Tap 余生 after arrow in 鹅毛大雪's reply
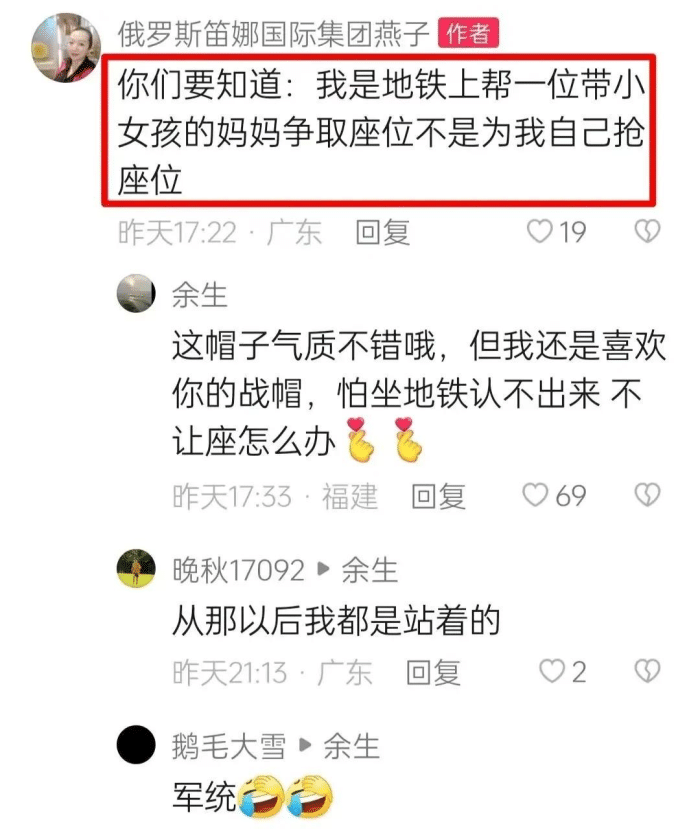 coord(352,747)
